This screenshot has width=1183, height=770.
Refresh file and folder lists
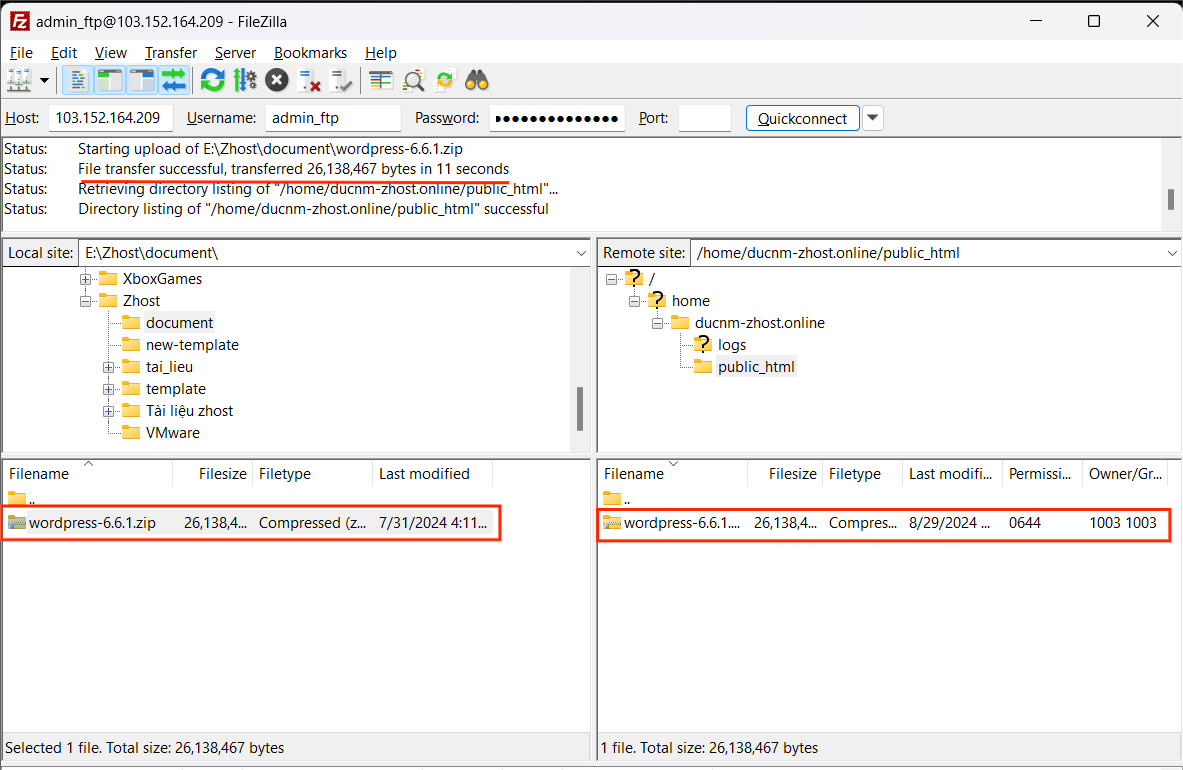[212, 80]
